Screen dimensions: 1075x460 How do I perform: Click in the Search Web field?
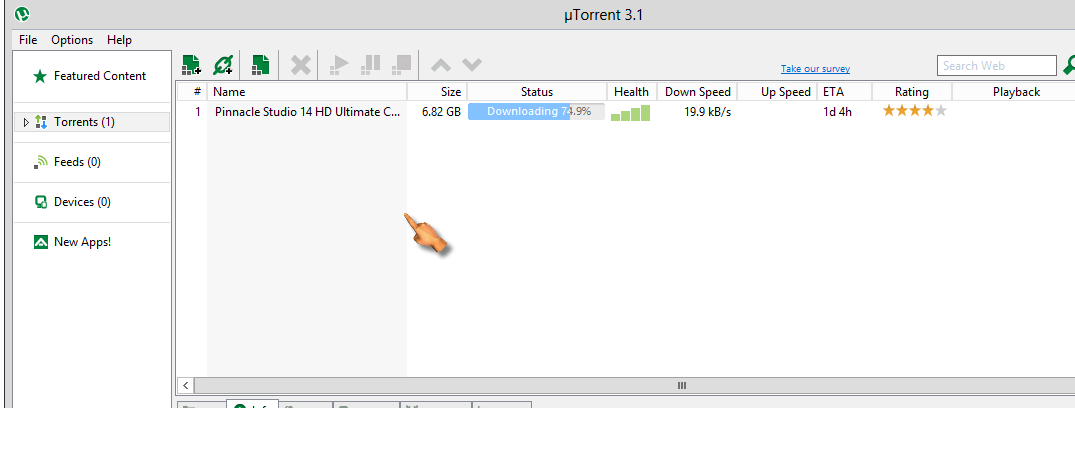(997, 66)
